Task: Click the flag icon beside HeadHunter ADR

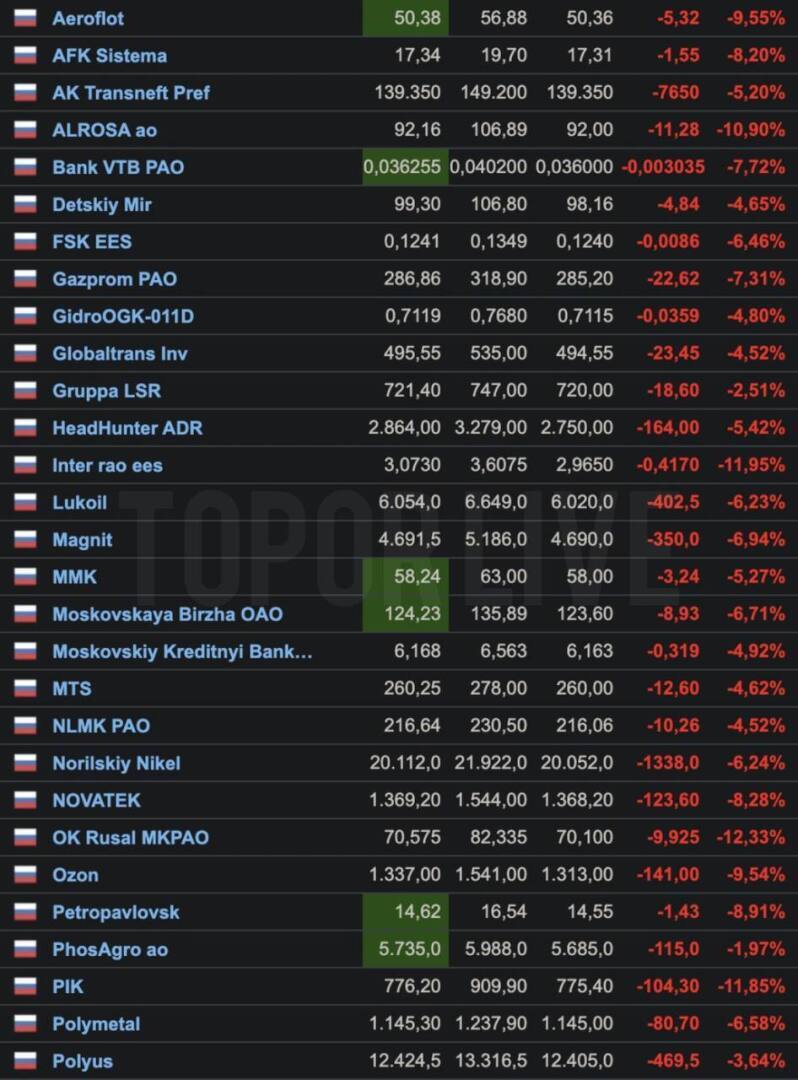Action: 25,428
